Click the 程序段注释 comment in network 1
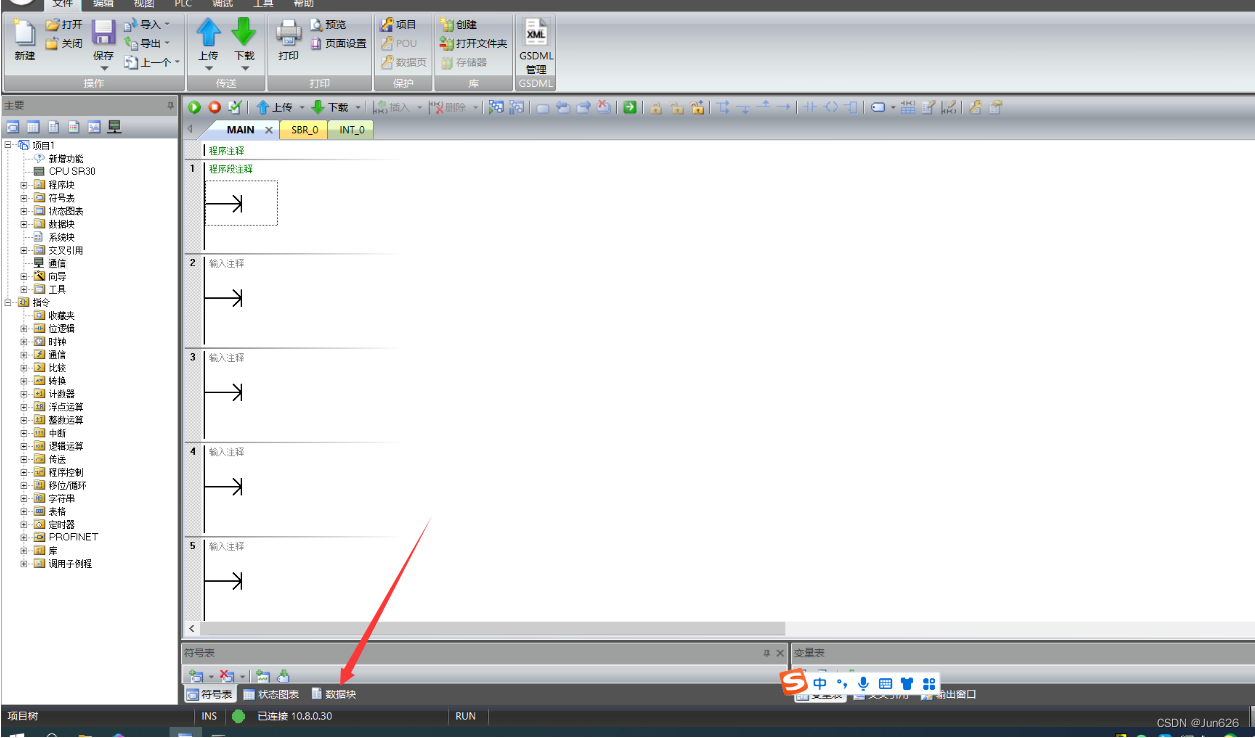 click(x=231, y=169)
